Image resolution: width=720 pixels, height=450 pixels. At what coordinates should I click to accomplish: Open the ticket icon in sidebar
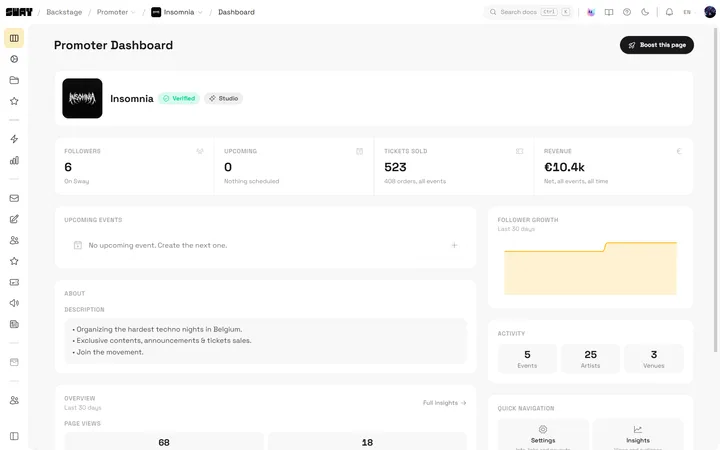[x=14, y=282]
